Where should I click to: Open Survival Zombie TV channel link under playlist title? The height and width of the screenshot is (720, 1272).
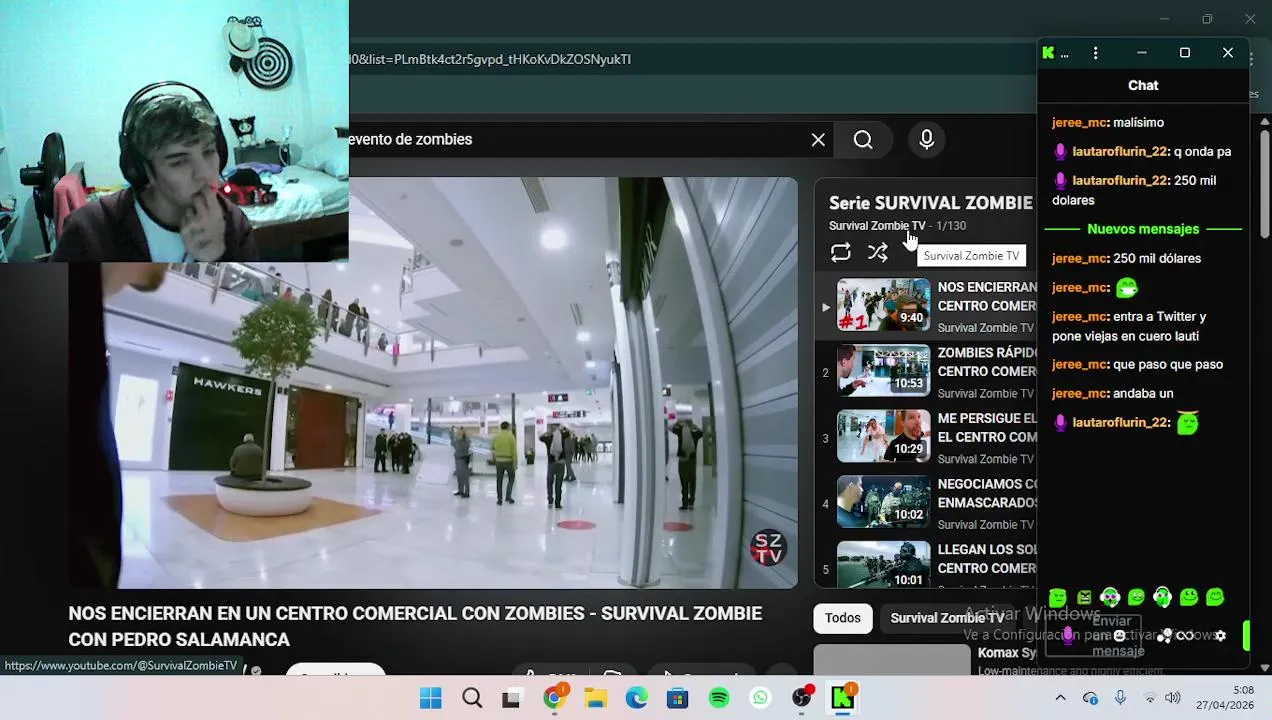pos(877,226)
